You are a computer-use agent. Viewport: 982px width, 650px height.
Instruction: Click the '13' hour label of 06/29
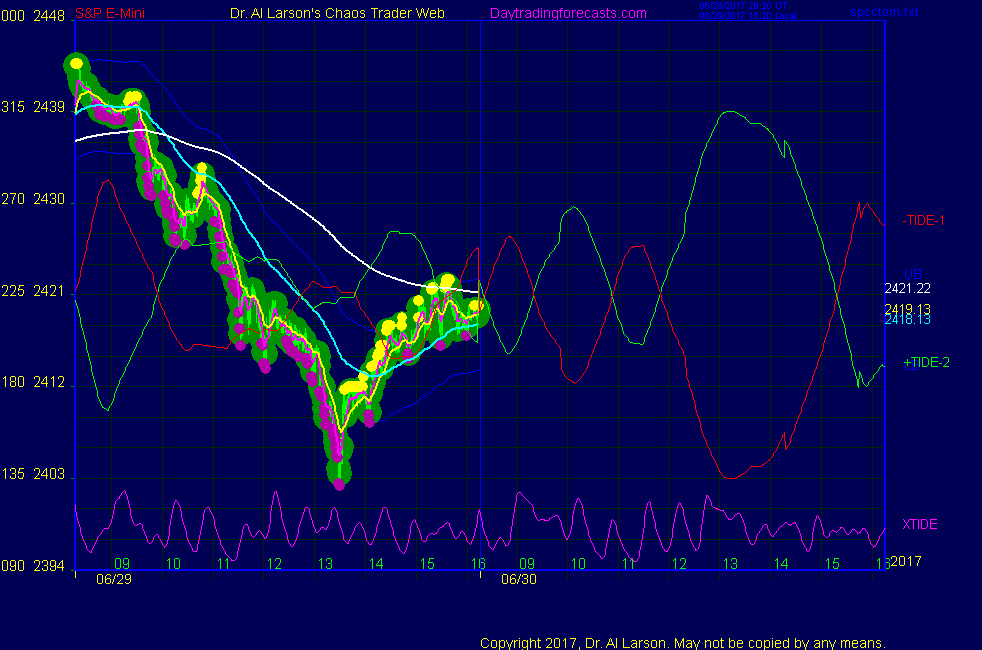325,564
